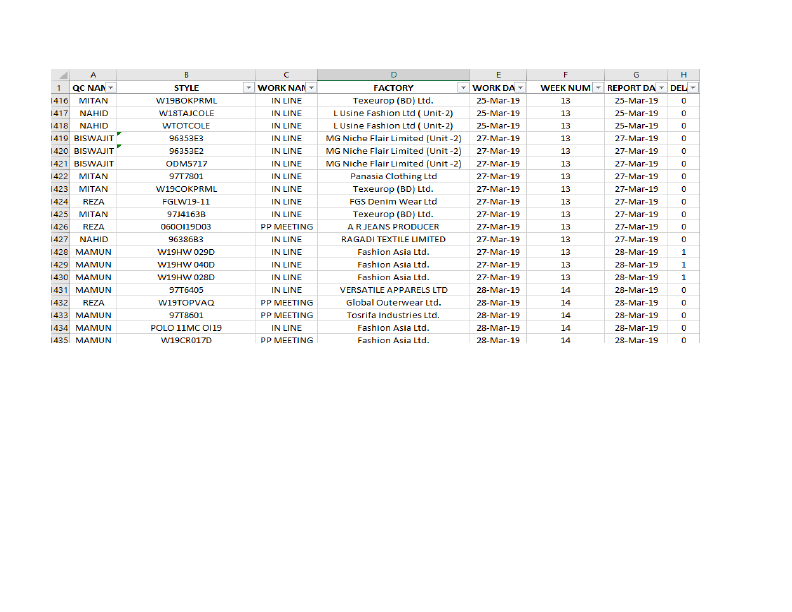
Task: Open the DEL column filter dropdown
Action: tap(693, 88)
